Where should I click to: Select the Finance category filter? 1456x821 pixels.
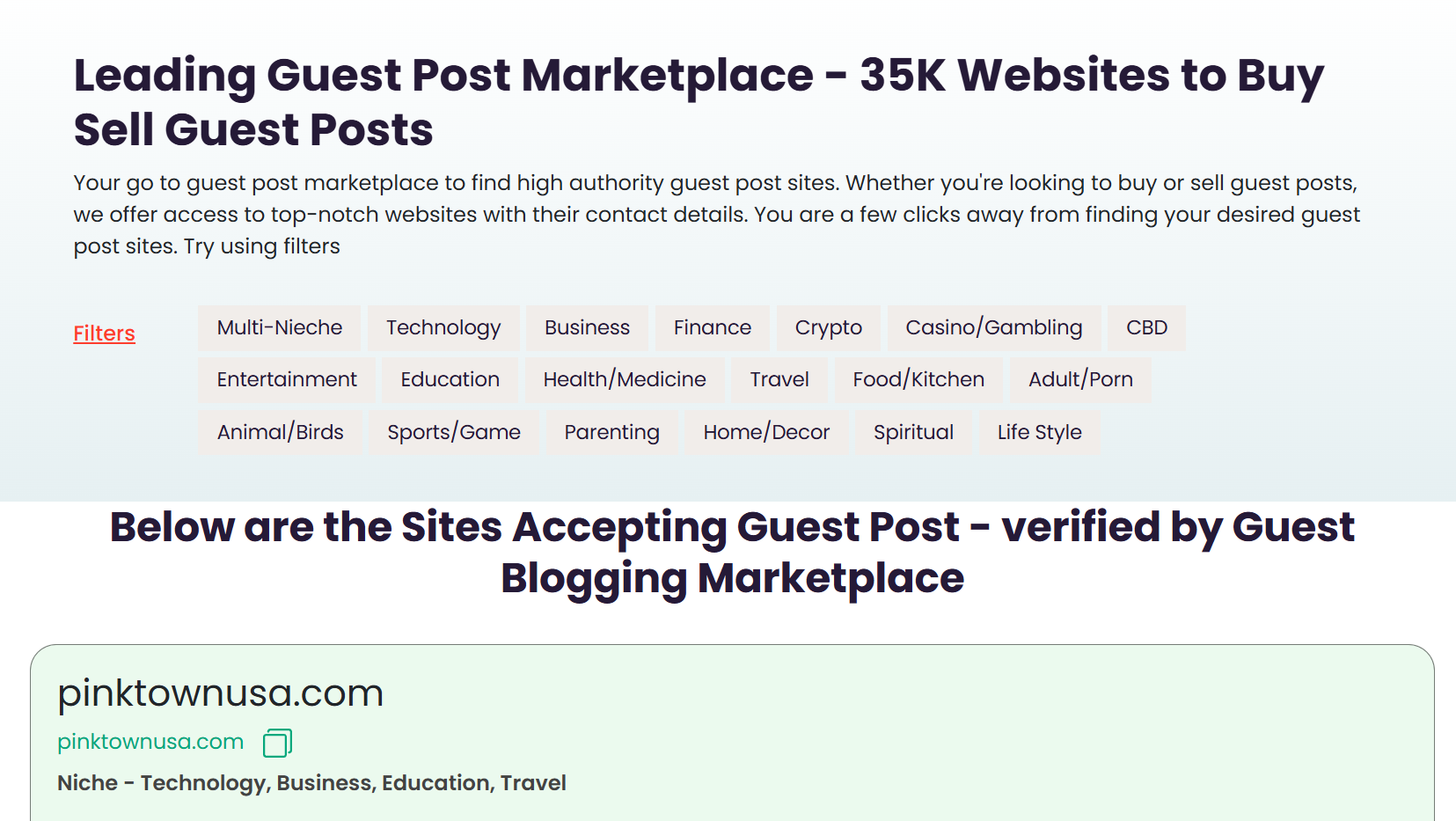coord(713,327)
